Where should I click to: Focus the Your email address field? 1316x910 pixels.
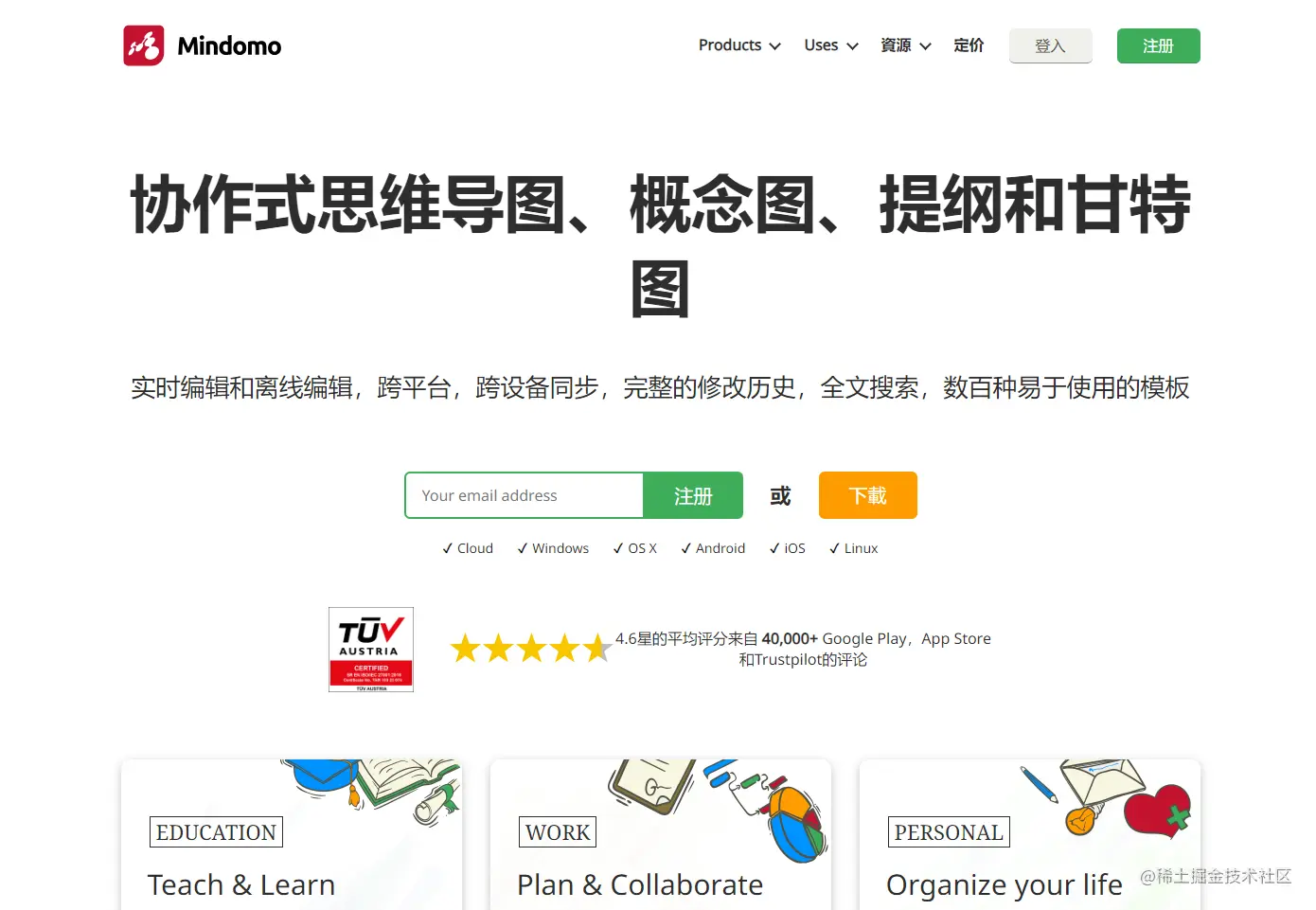(525, 495)
